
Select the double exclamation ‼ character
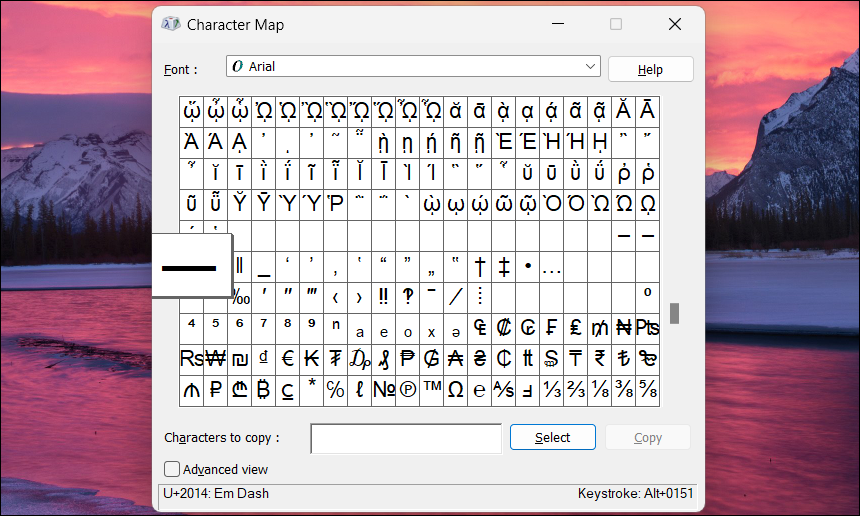point(384,297)
